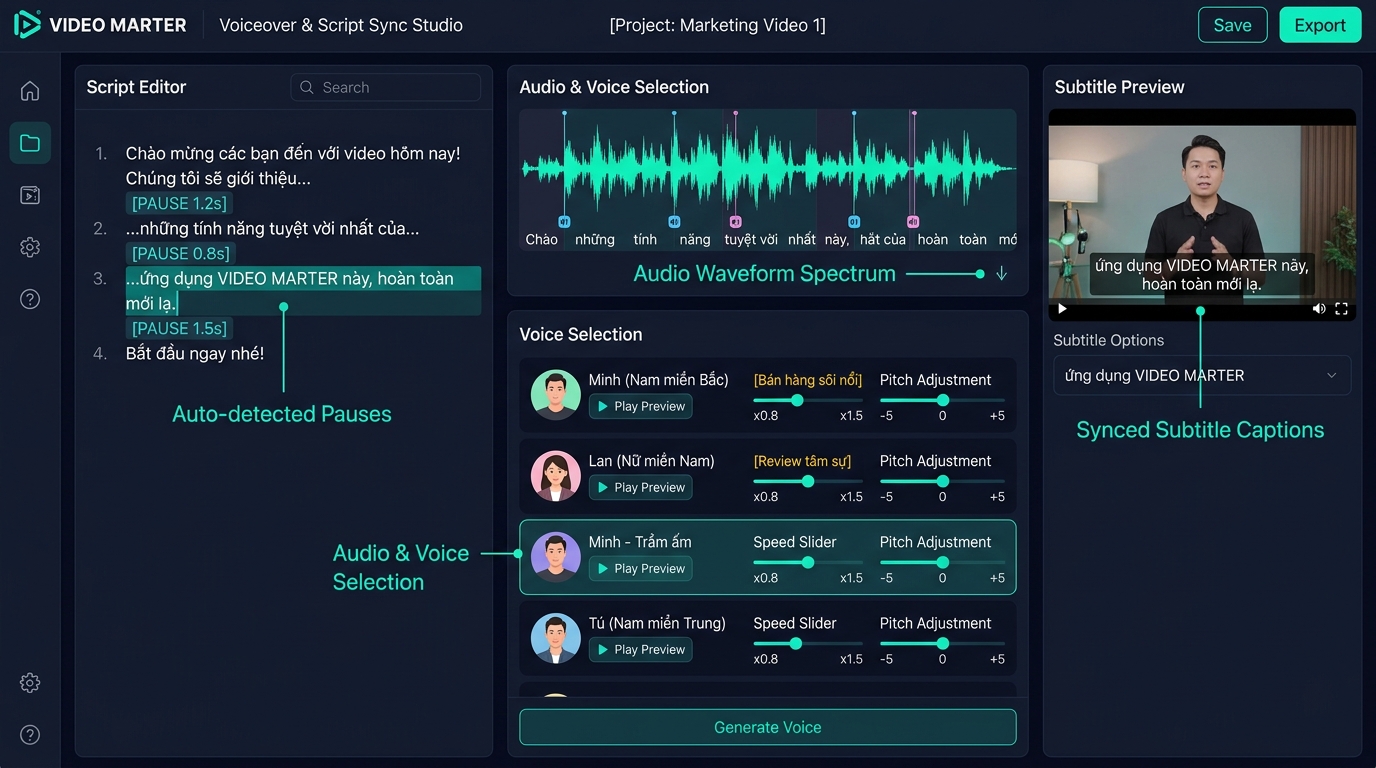
Task: Play Preview for Tú (Nam miền Trung)
Action: (x=641, y=649)
